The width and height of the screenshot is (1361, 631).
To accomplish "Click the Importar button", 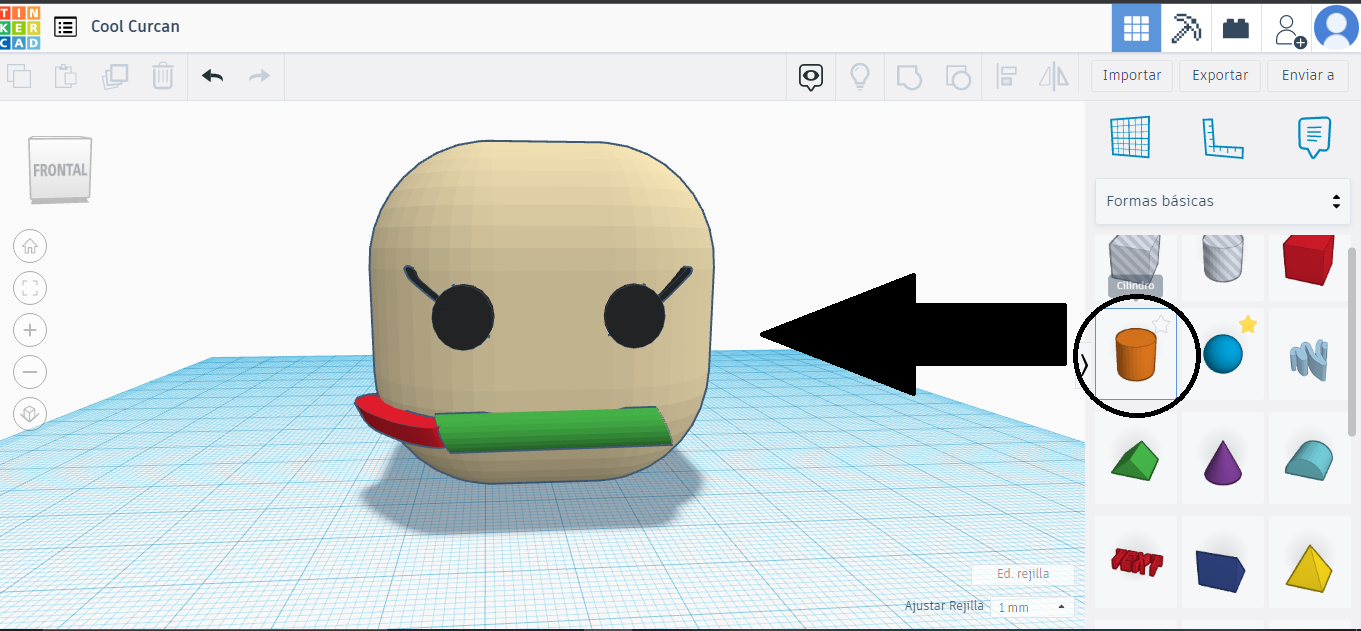I will coord(1132,75).
